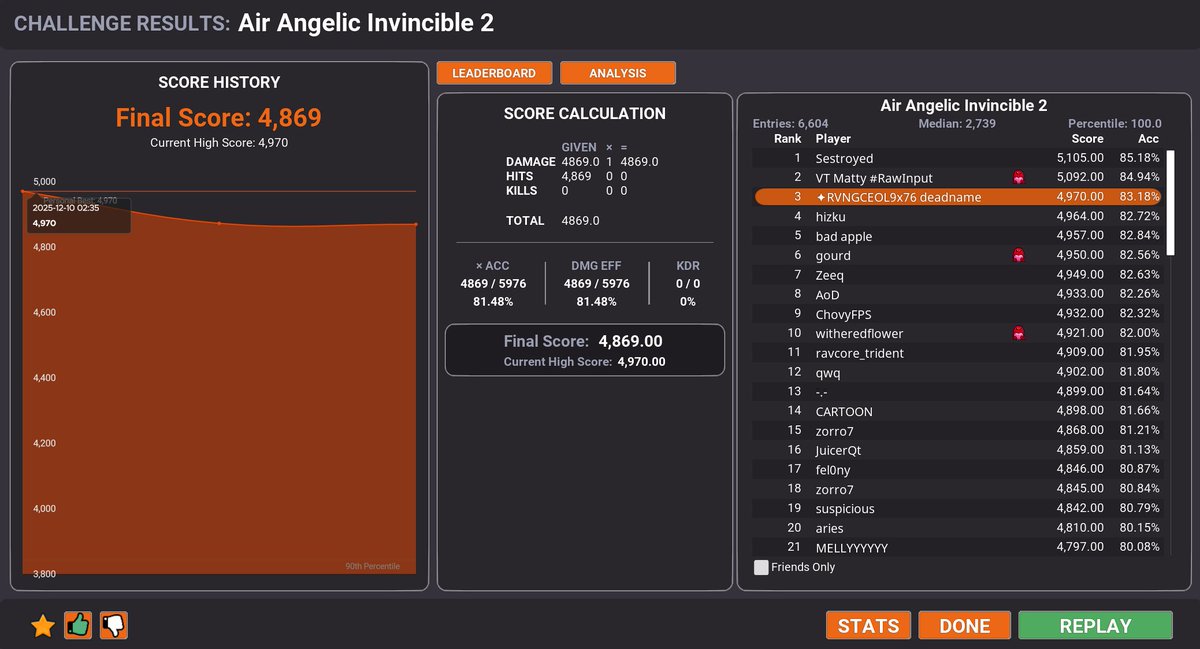Click the Entries: 6,604 label
The height and width of the screenshot is (649, 1200).
791,123
